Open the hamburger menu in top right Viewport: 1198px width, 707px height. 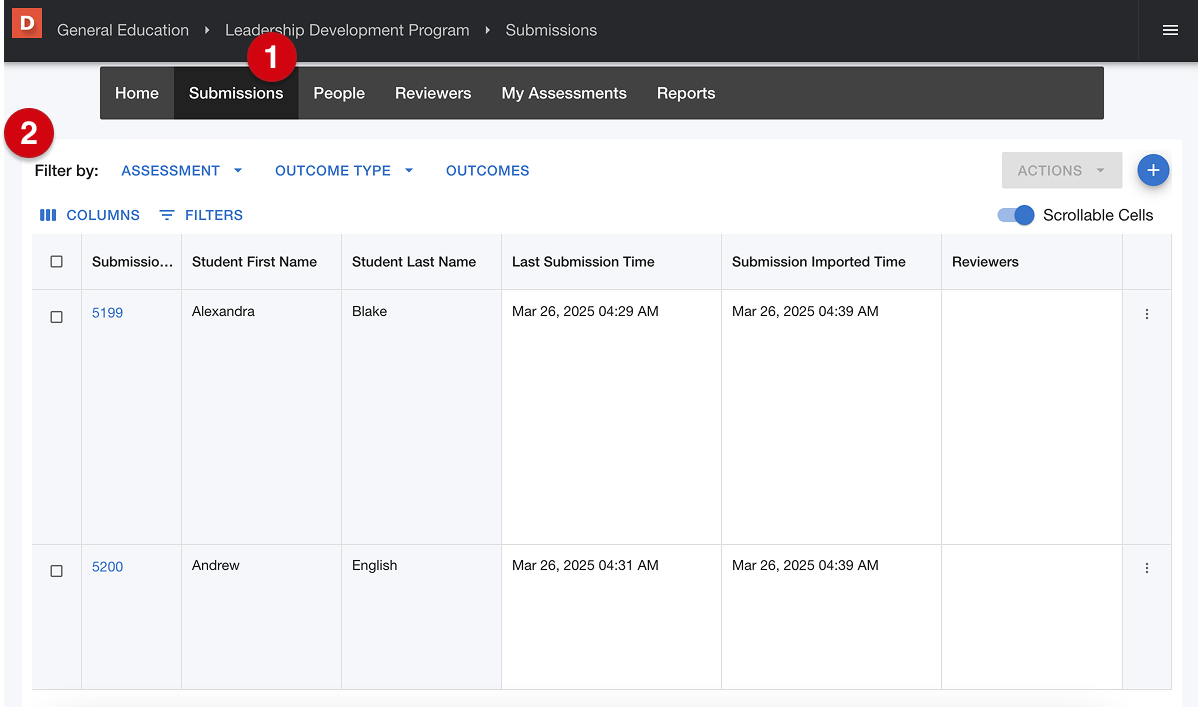[x=1170, y=30]
